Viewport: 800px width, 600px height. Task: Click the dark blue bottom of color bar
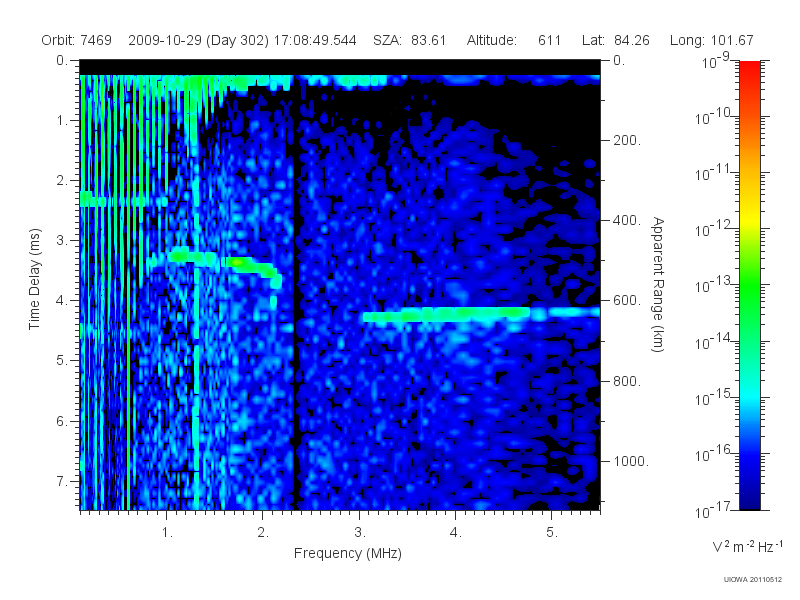click(x=749, y=497)
